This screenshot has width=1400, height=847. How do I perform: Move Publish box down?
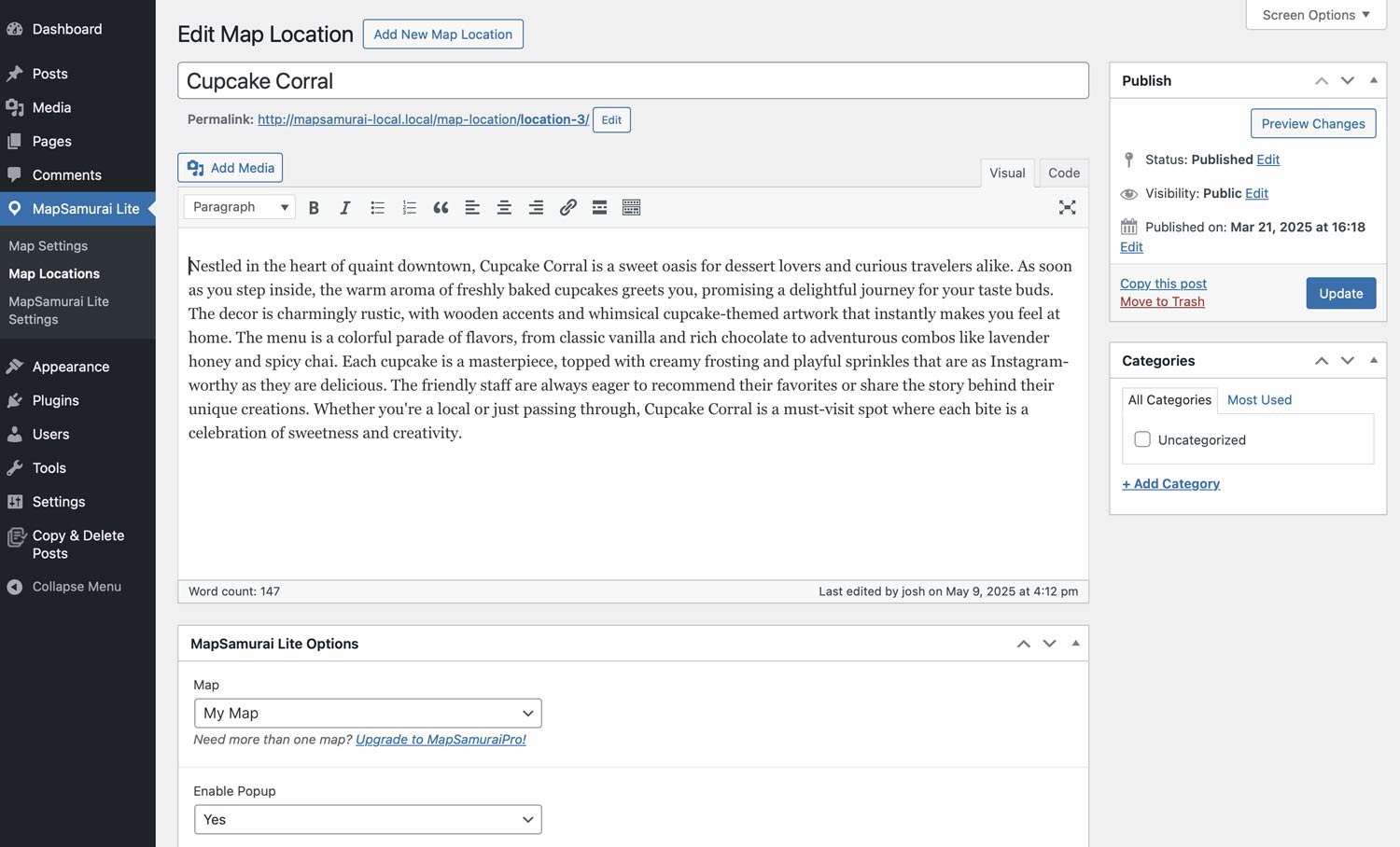click(x=1348, y=80)
